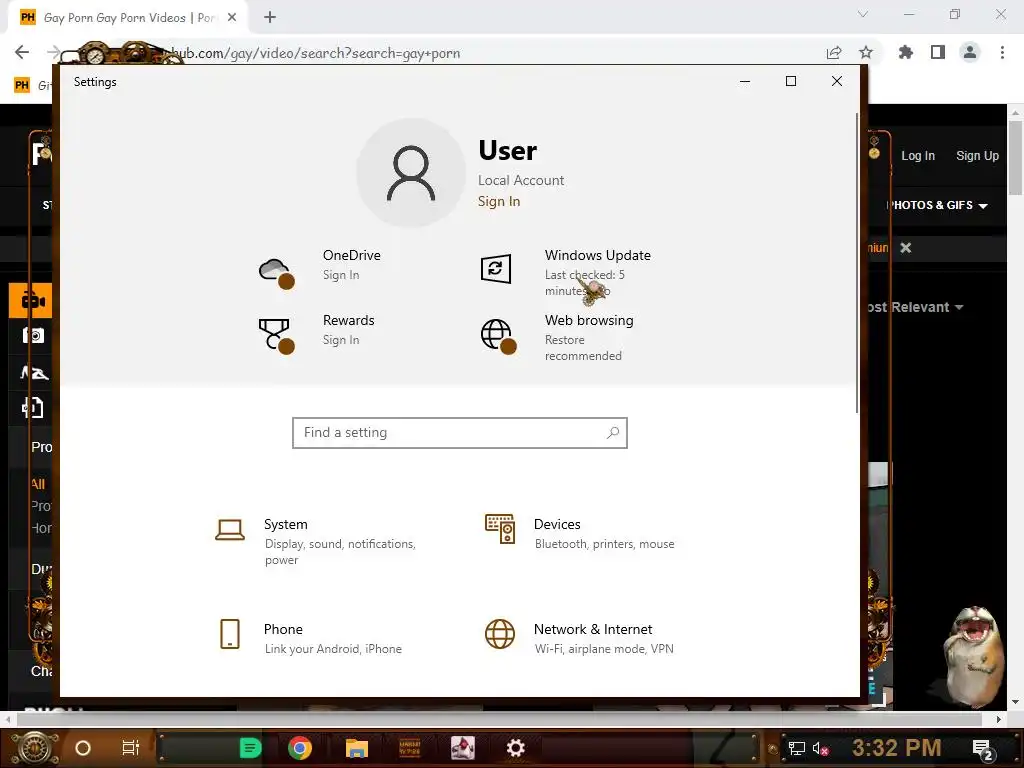Open the Most Relevant sort dropdown in Chrome
The width and height of the screenshot is (1024, 768).
pyautogui.click(x=915, y=307)
